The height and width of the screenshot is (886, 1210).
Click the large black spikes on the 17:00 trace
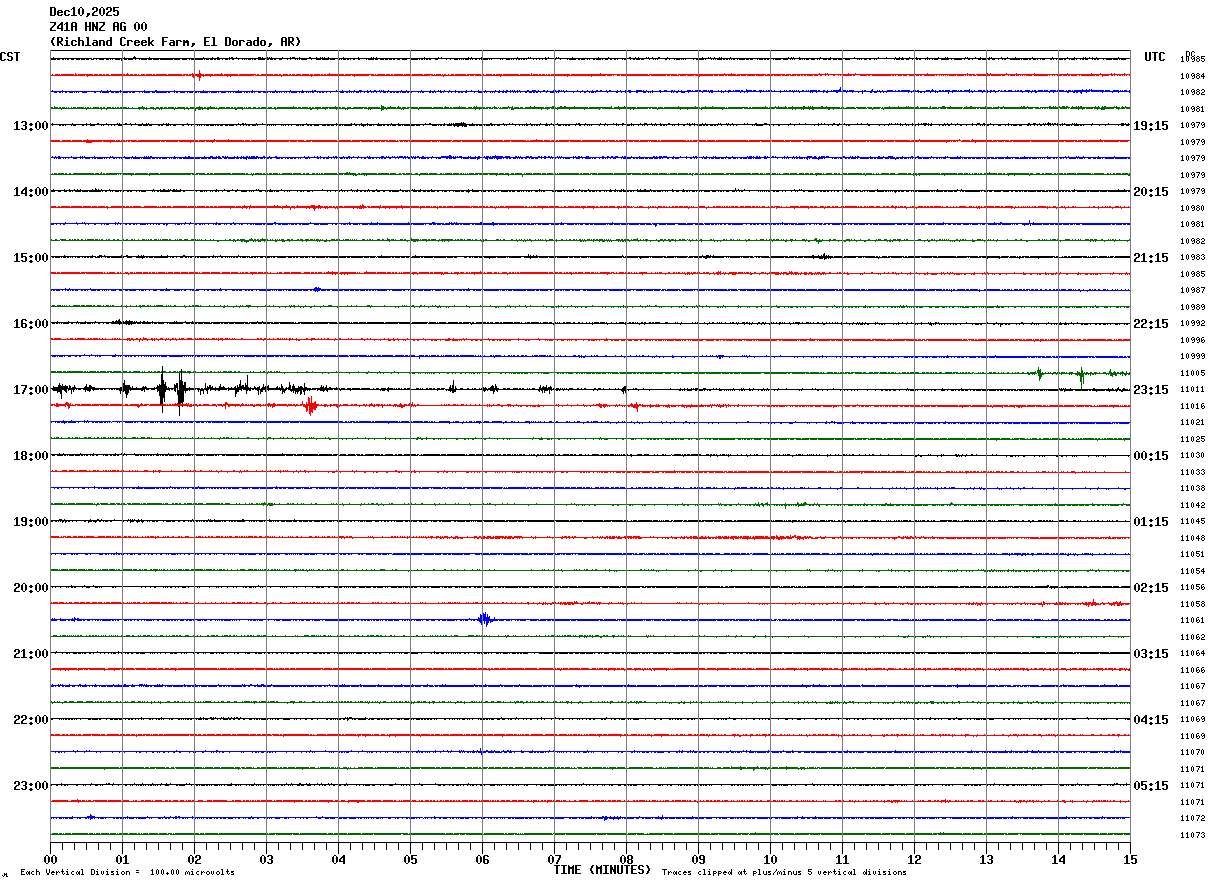click(171, 390)
